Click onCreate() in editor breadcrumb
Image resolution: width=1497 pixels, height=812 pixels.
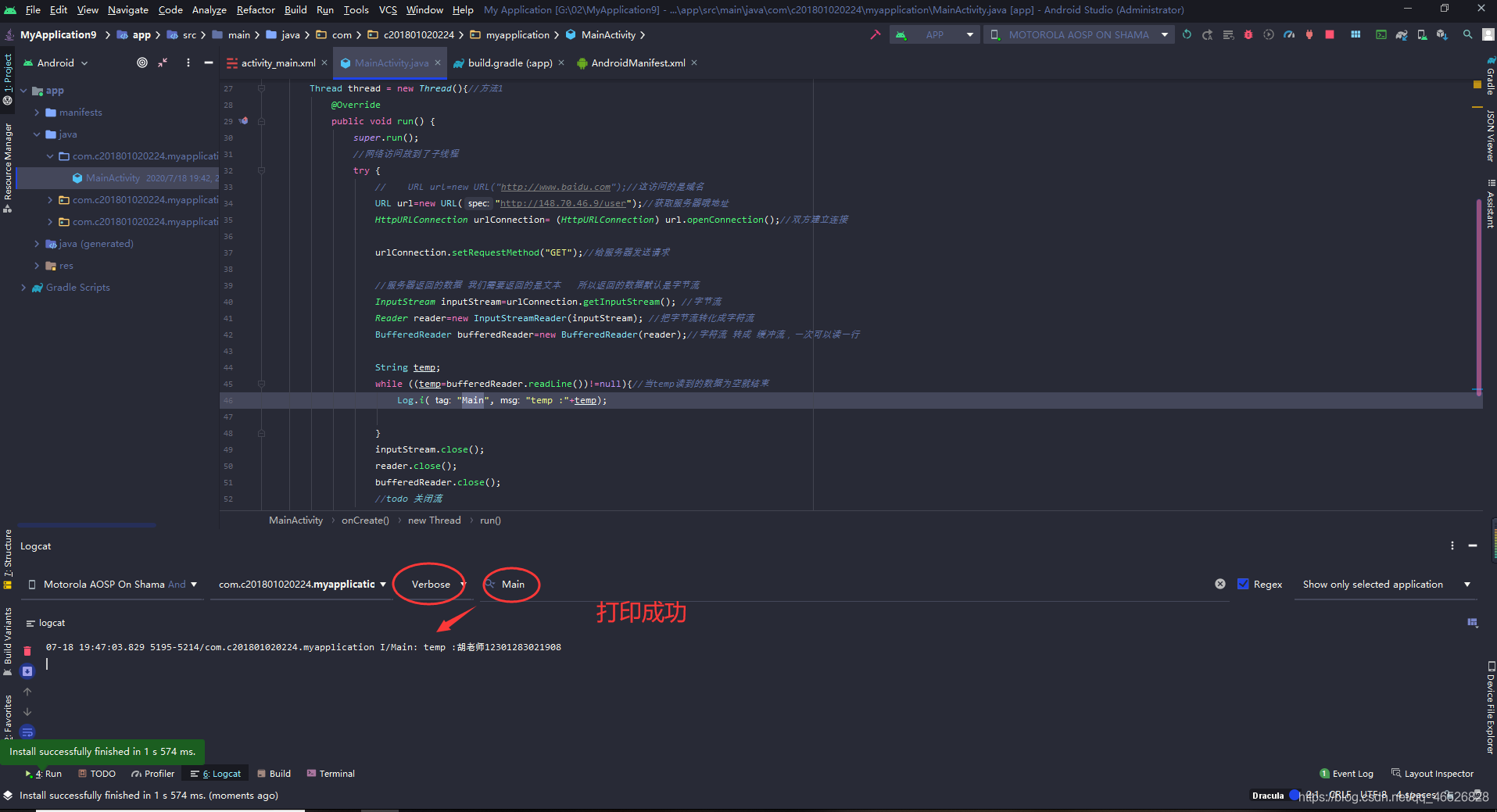click(x=365, y=520)
